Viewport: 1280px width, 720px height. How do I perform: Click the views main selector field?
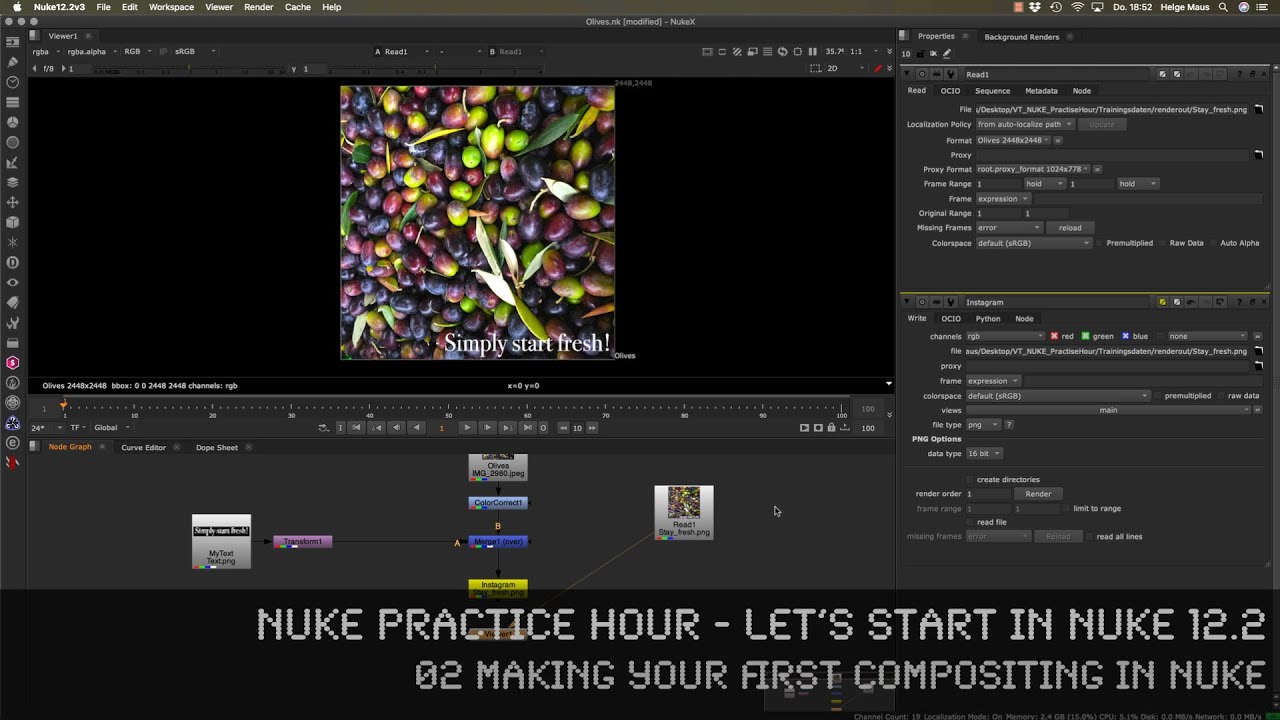pos(1108,410)
